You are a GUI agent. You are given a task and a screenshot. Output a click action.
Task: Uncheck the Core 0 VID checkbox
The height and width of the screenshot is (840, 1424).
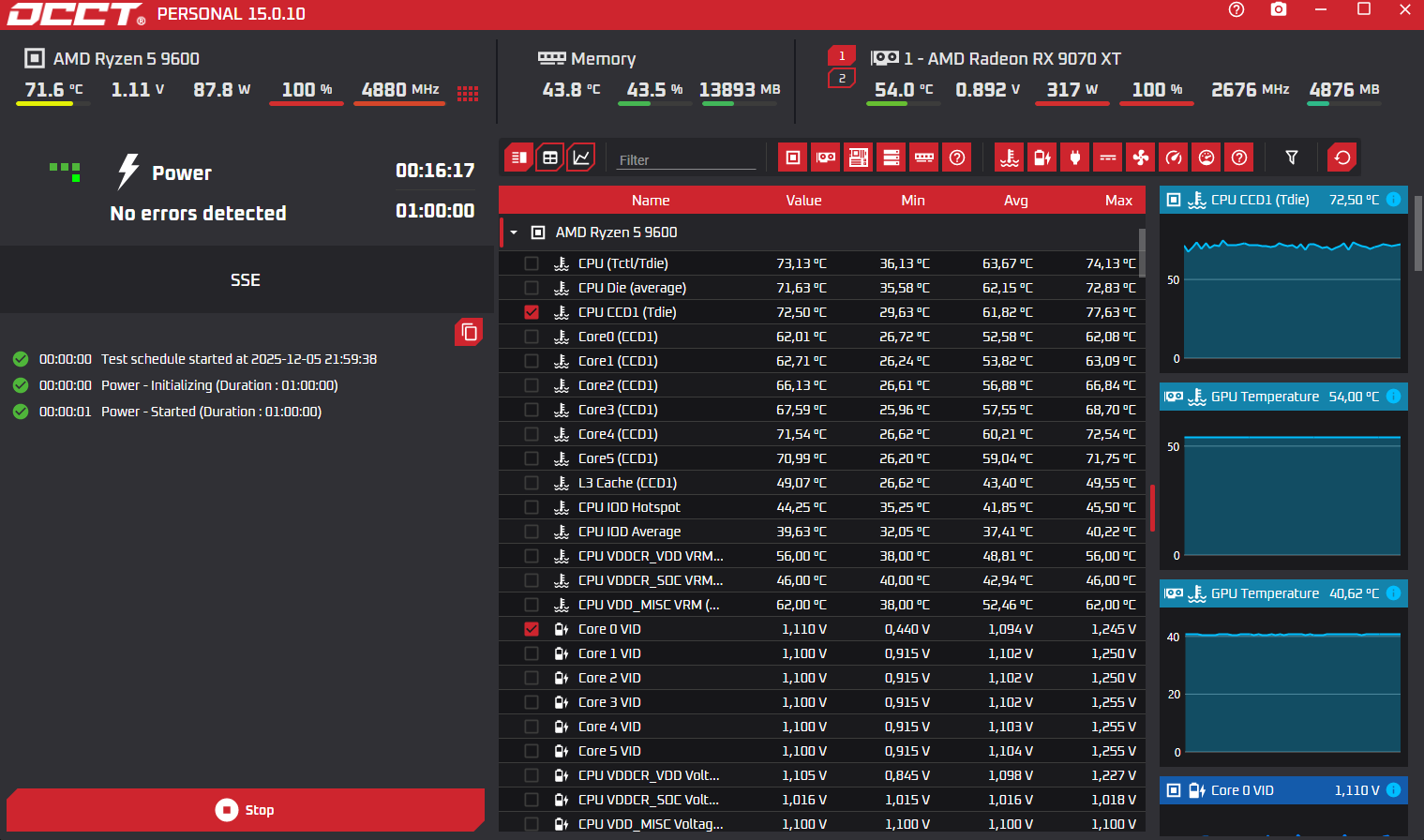tap(532, 629)
